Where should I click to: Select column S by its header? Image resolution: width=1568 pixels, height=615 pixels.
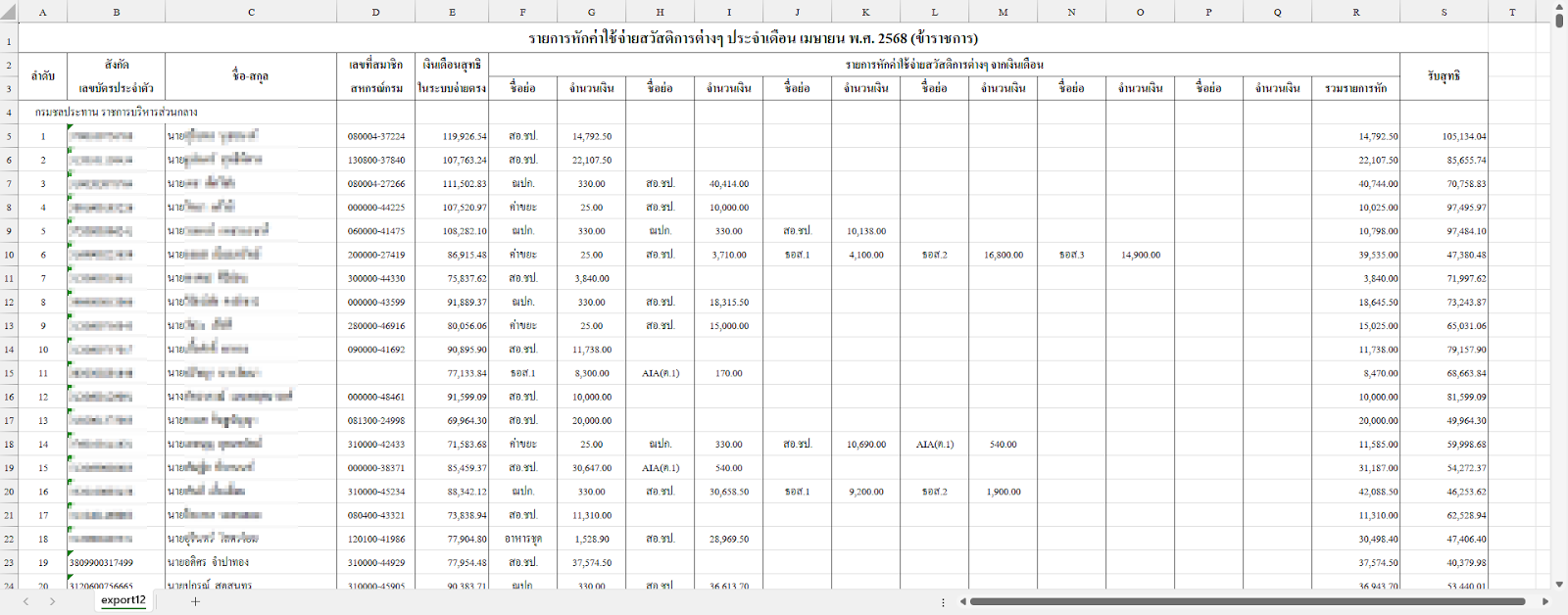click(x=1445, y=12)
